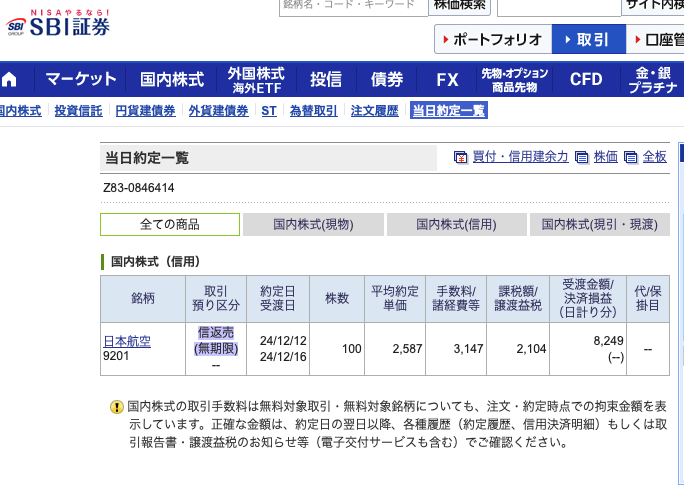Open the 国内株式 sub-navigation link

tap(21, 111)
